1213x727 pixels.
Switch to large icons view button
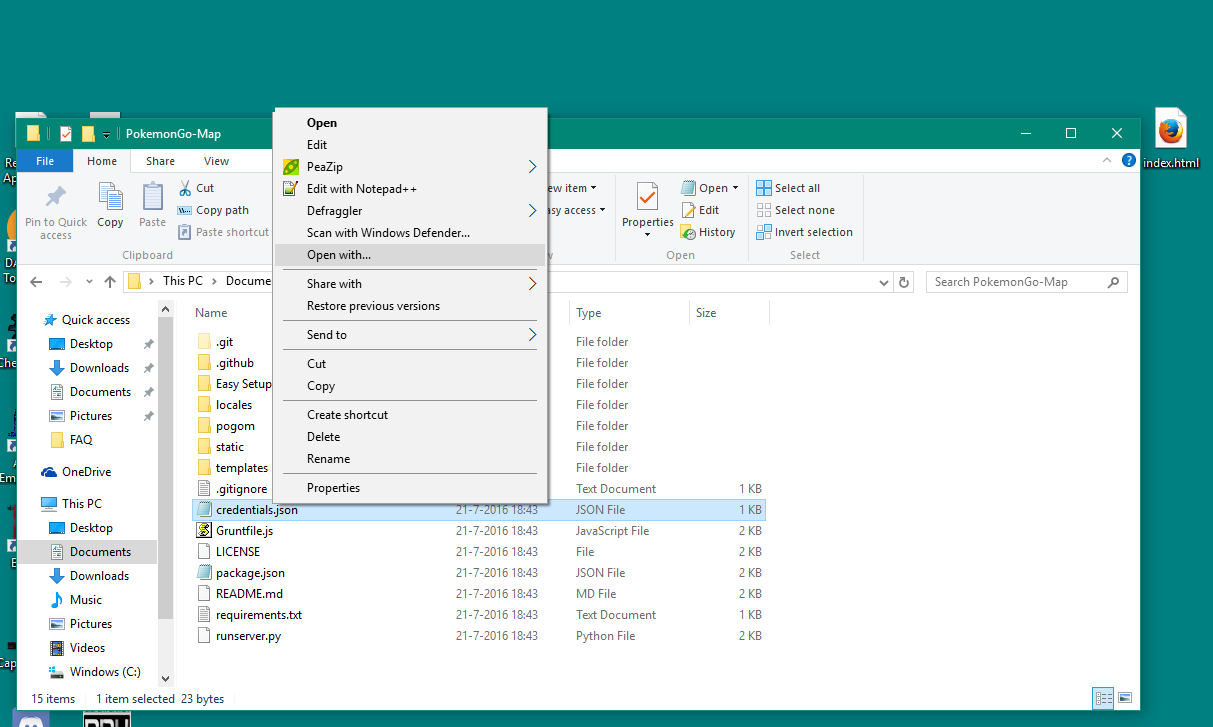coord(1125,698)
